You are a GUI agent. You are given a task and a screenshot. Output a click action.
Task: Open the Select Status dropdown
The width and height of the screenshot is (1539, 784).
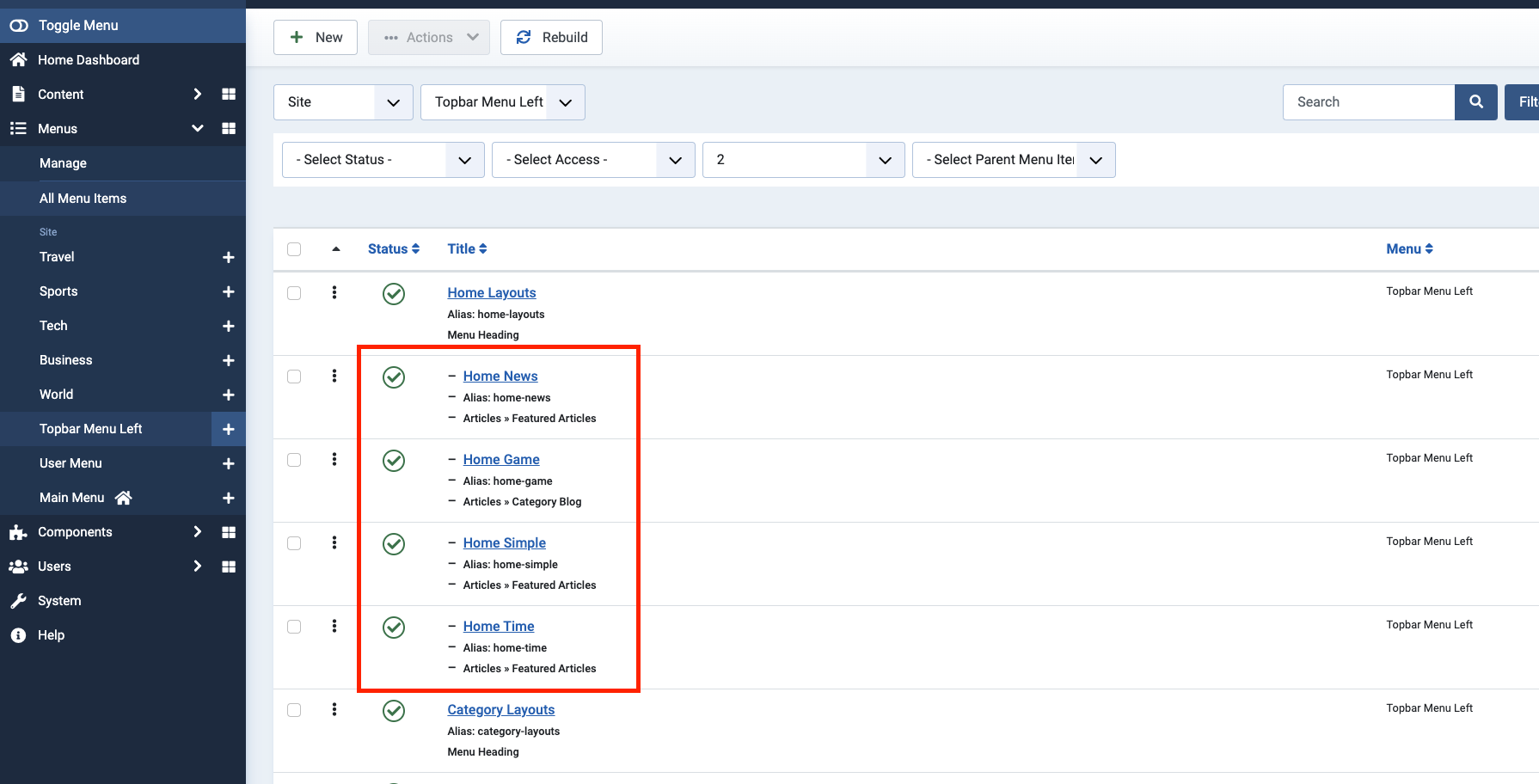point(383,160)
